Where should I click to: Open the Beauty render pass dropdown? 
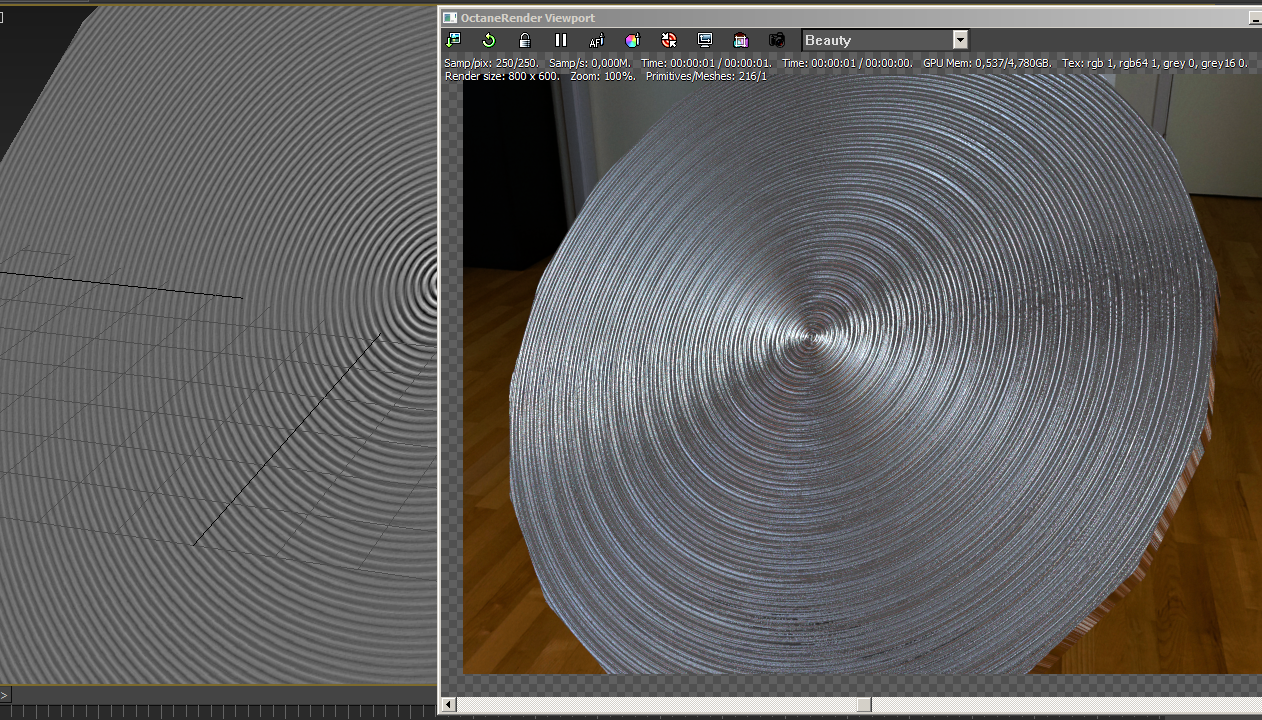pos(885,40)
